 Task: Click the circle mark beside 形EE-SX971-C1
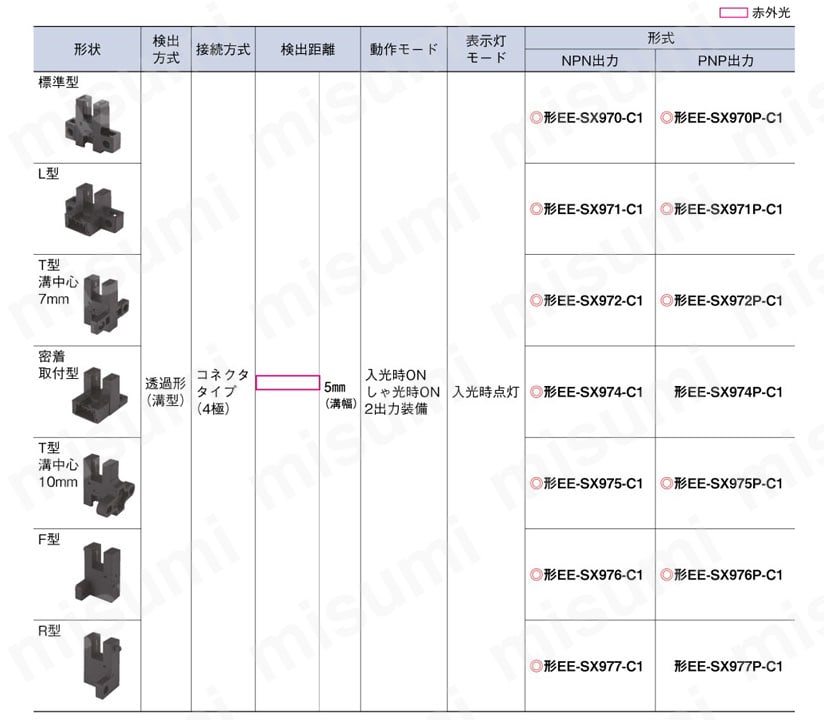(536, 209)
